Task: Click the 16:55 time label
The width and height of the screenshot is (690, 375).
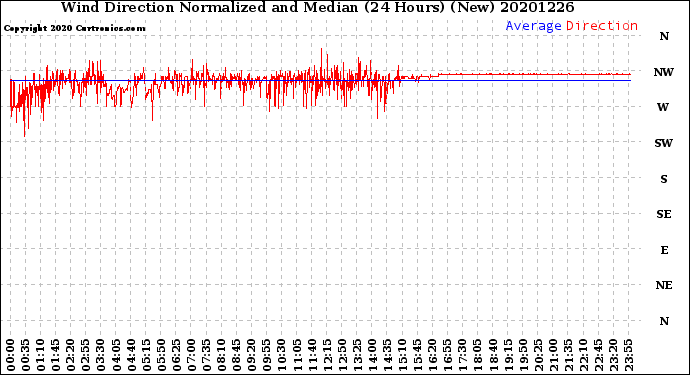Action: pyautogui.click(x=447, y=355)
